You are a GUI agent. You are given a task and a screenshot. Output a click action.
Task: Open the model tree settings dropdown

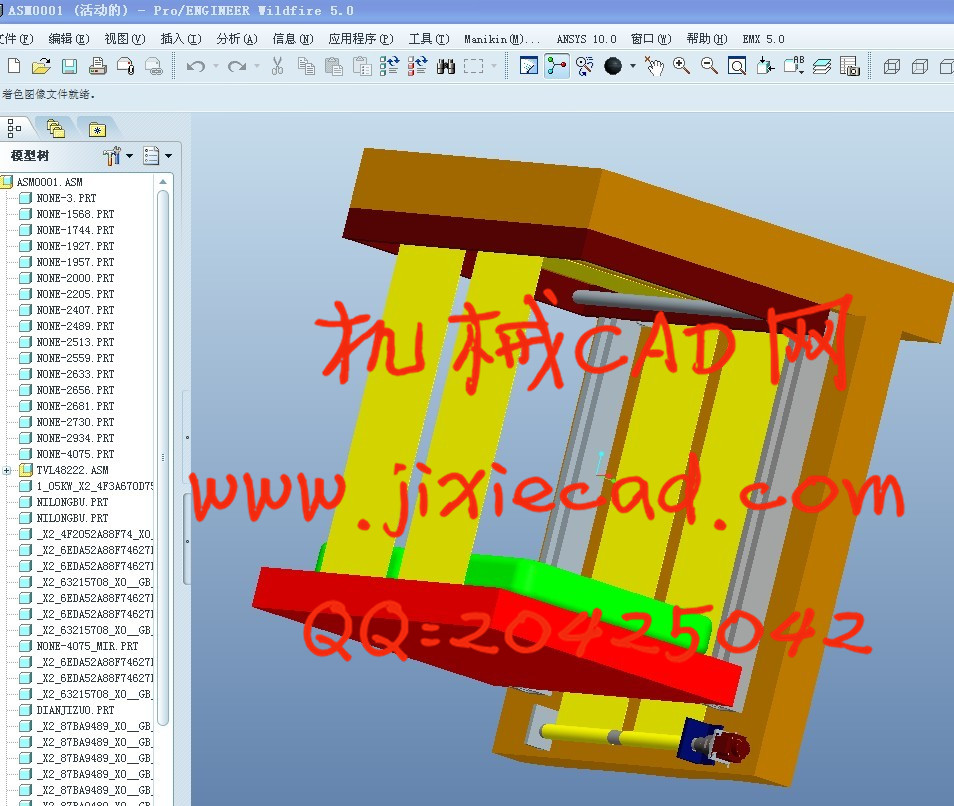click(118, 156)
